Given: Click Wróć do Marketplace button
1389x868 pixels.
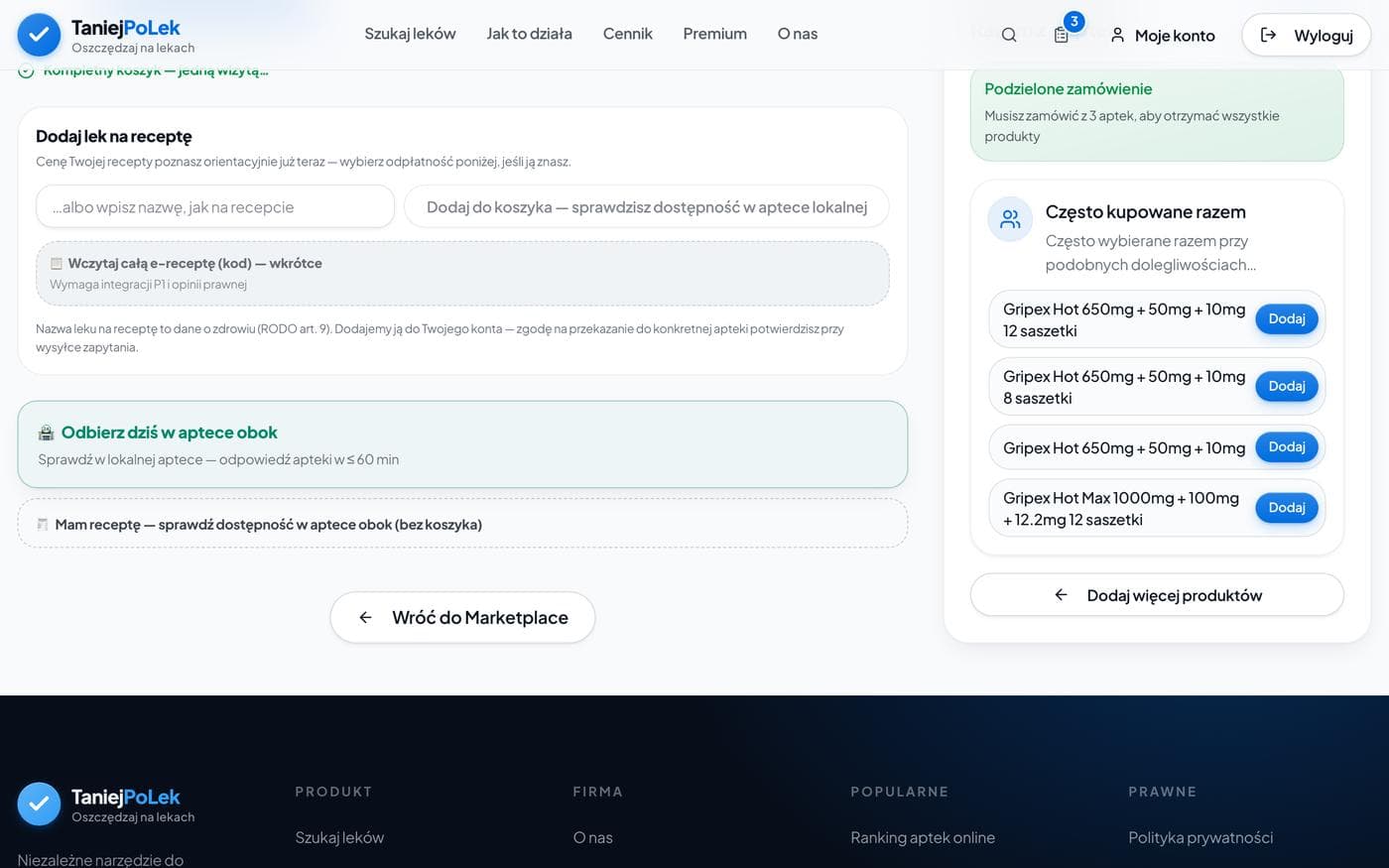Looking at the screenshot, I should pos(462,617).
